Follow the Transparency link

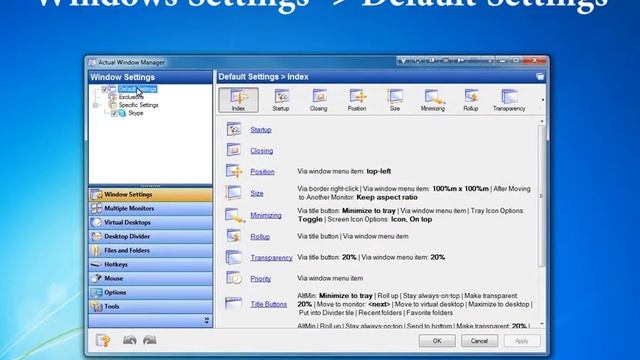coord(271,258)
